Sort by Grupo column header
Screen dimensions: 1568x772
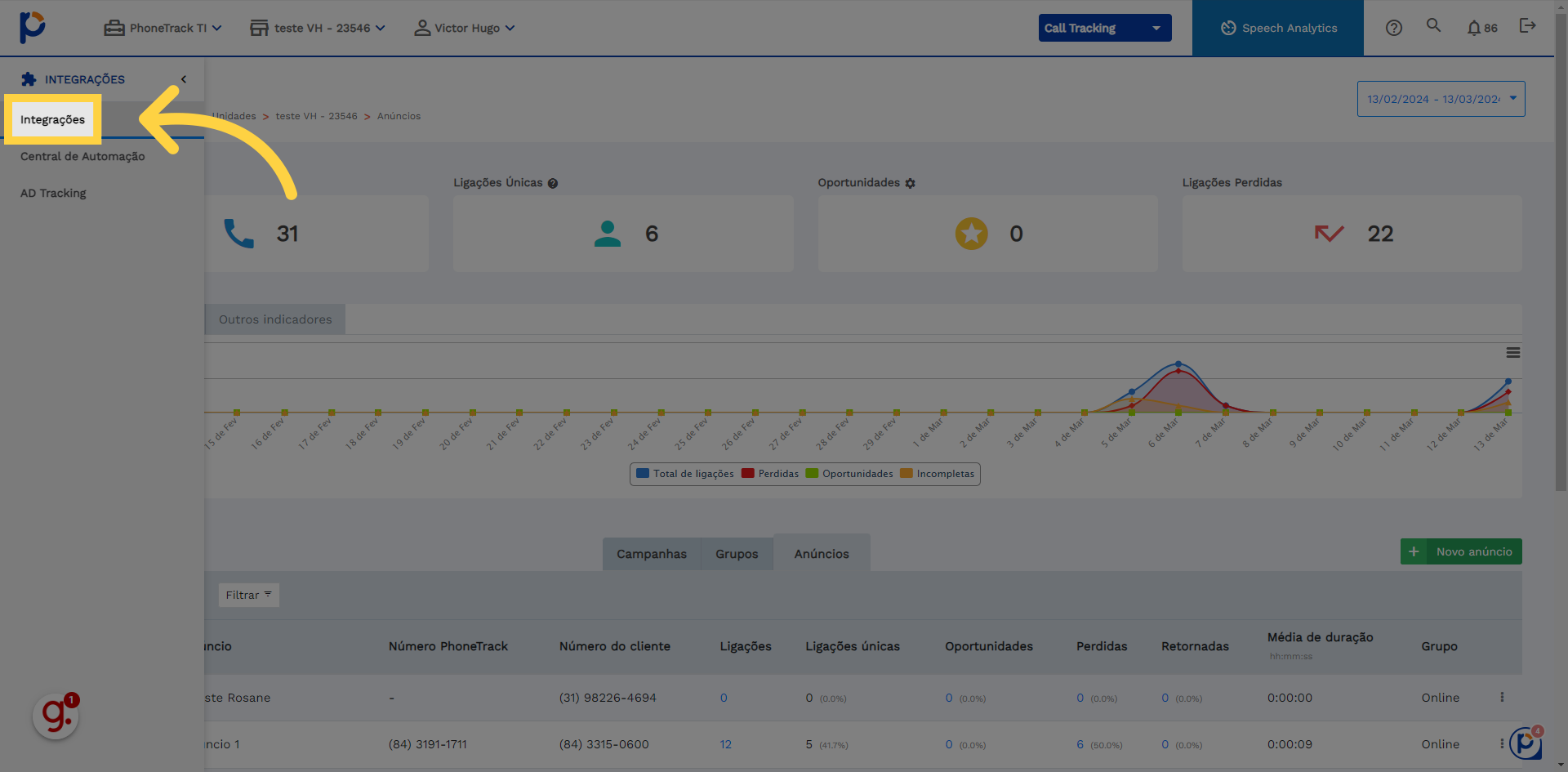(1439, 646)
